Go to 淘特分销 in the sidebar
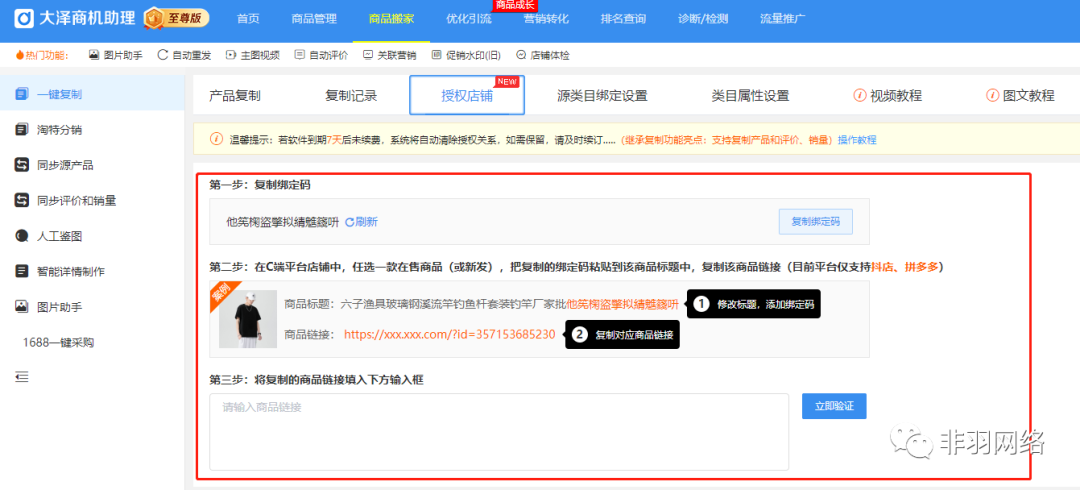 click(x=58, y=130)
